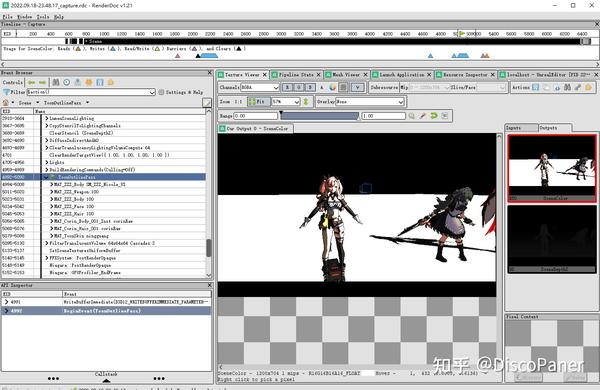Open the find binoculars tool in Event Browser
The height and width of the screenshot is (390, 600).
pyautogui.click(x=56, y=82)
